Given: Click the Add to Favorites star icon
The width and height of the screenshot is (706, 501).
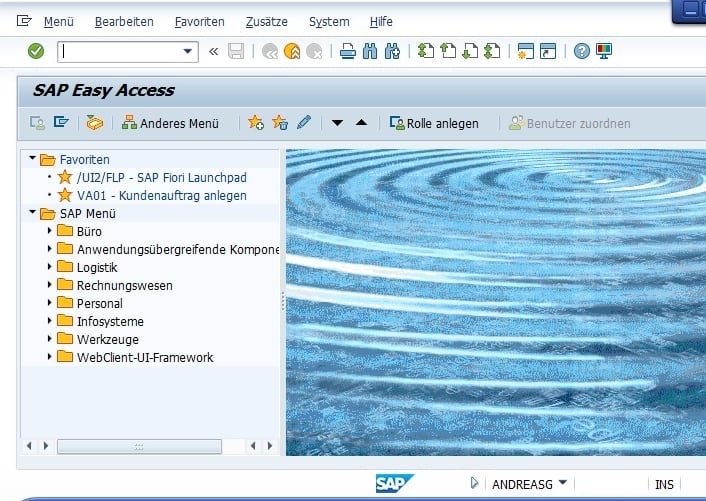Looking at the screenshot, I should (256, 122).
